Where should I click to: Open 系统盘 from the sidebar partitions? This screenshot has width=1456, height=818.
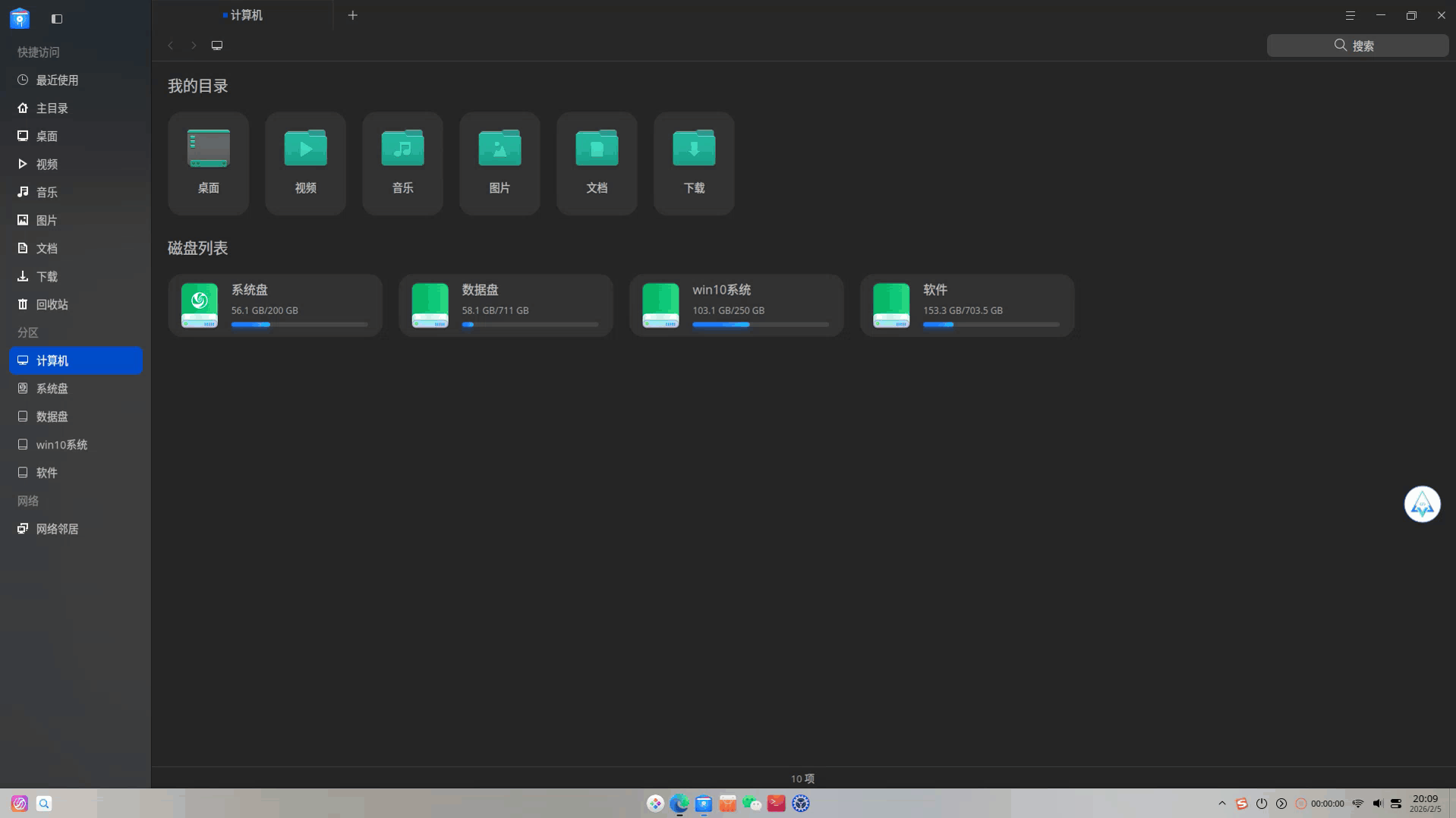click(75, 389)
